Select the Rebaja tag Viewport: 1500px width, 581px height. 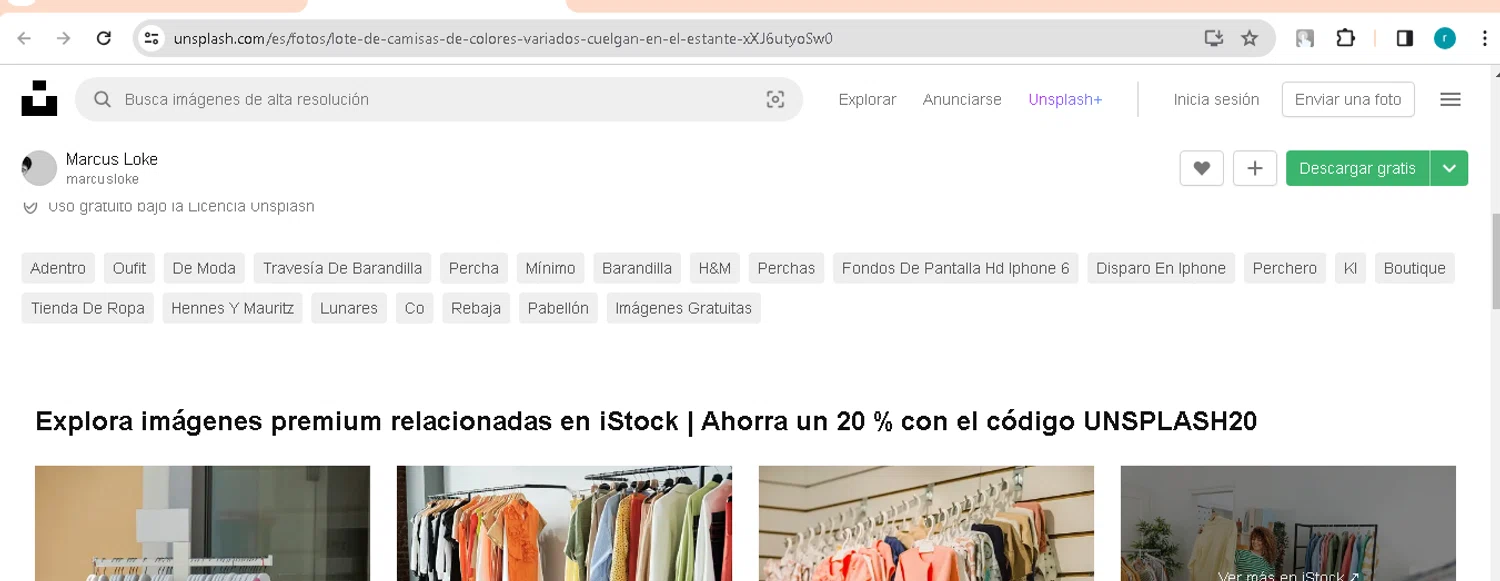coord(476,308)
